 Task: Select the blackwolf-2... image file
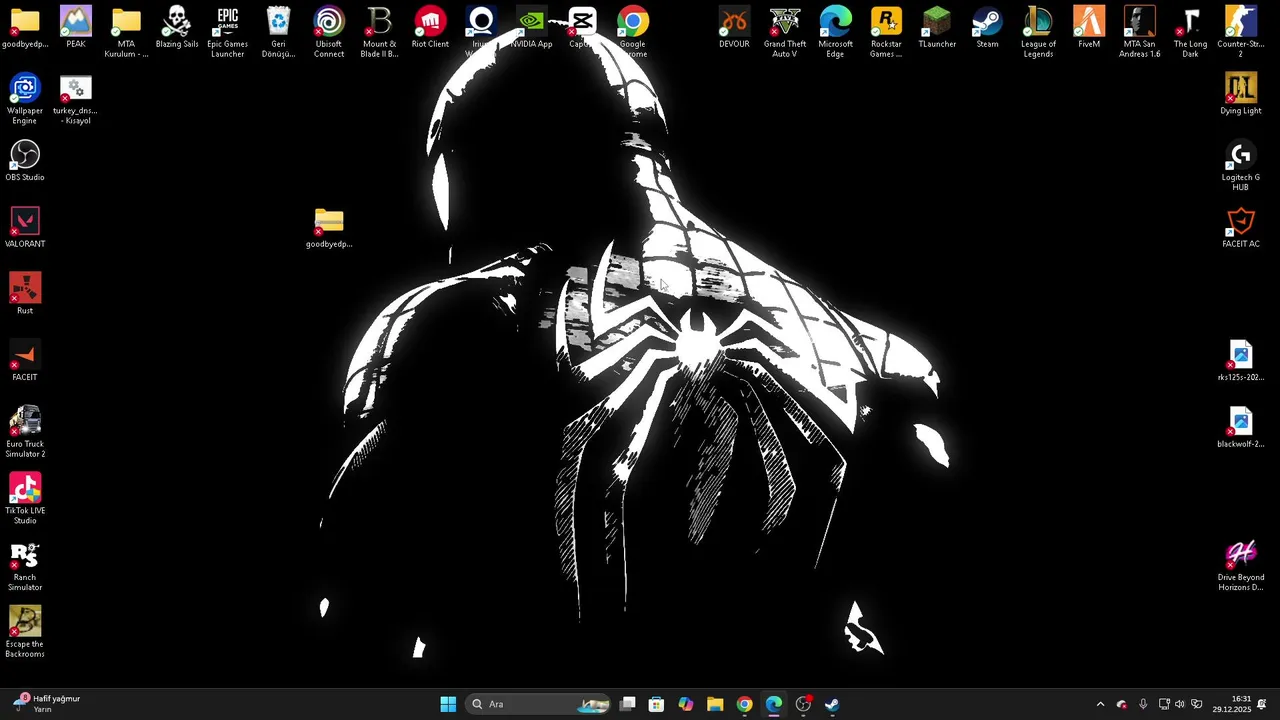[x=1241, y=427]
